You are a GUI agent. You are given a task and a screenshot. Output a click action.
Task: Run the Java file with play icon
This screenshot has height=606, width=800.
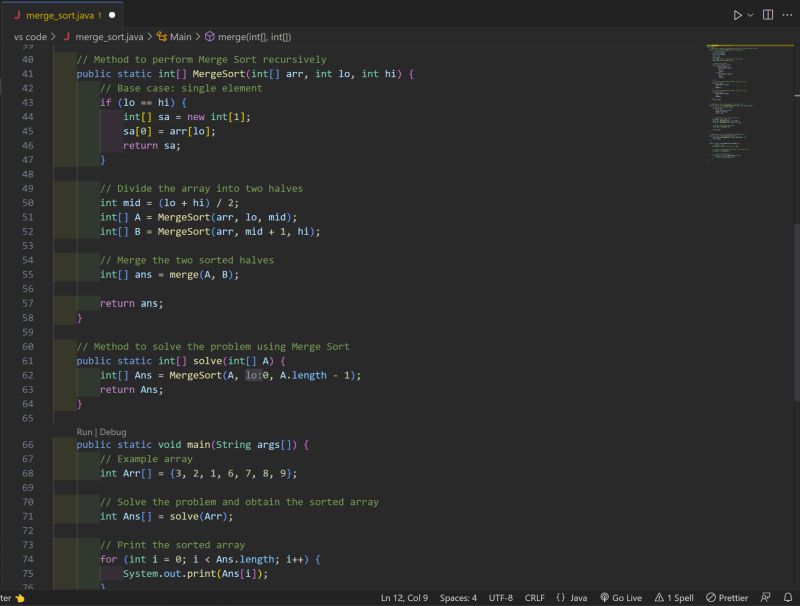coord(737,15)
